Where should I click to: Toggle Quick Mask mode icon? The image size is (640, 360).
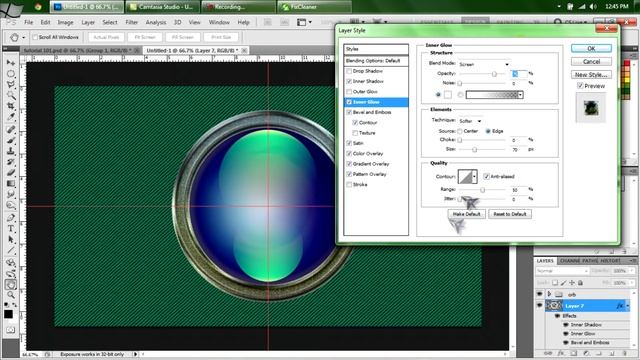point(10,329)
